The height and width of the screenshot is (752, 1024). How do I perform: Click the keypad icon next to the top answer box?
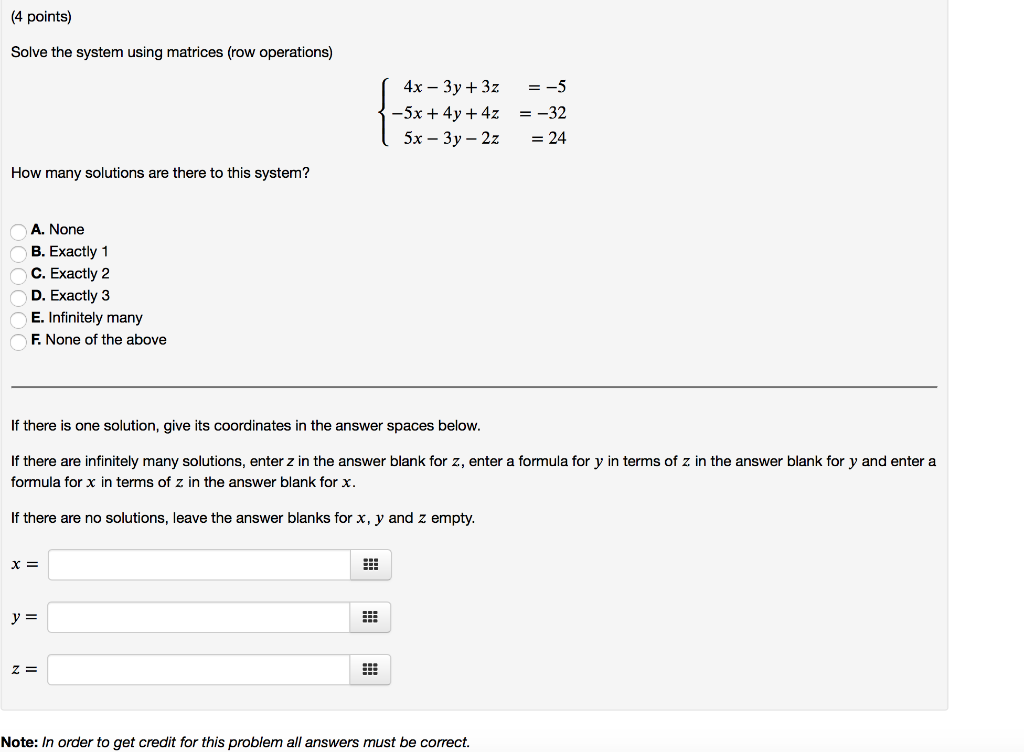click(369, 564)
